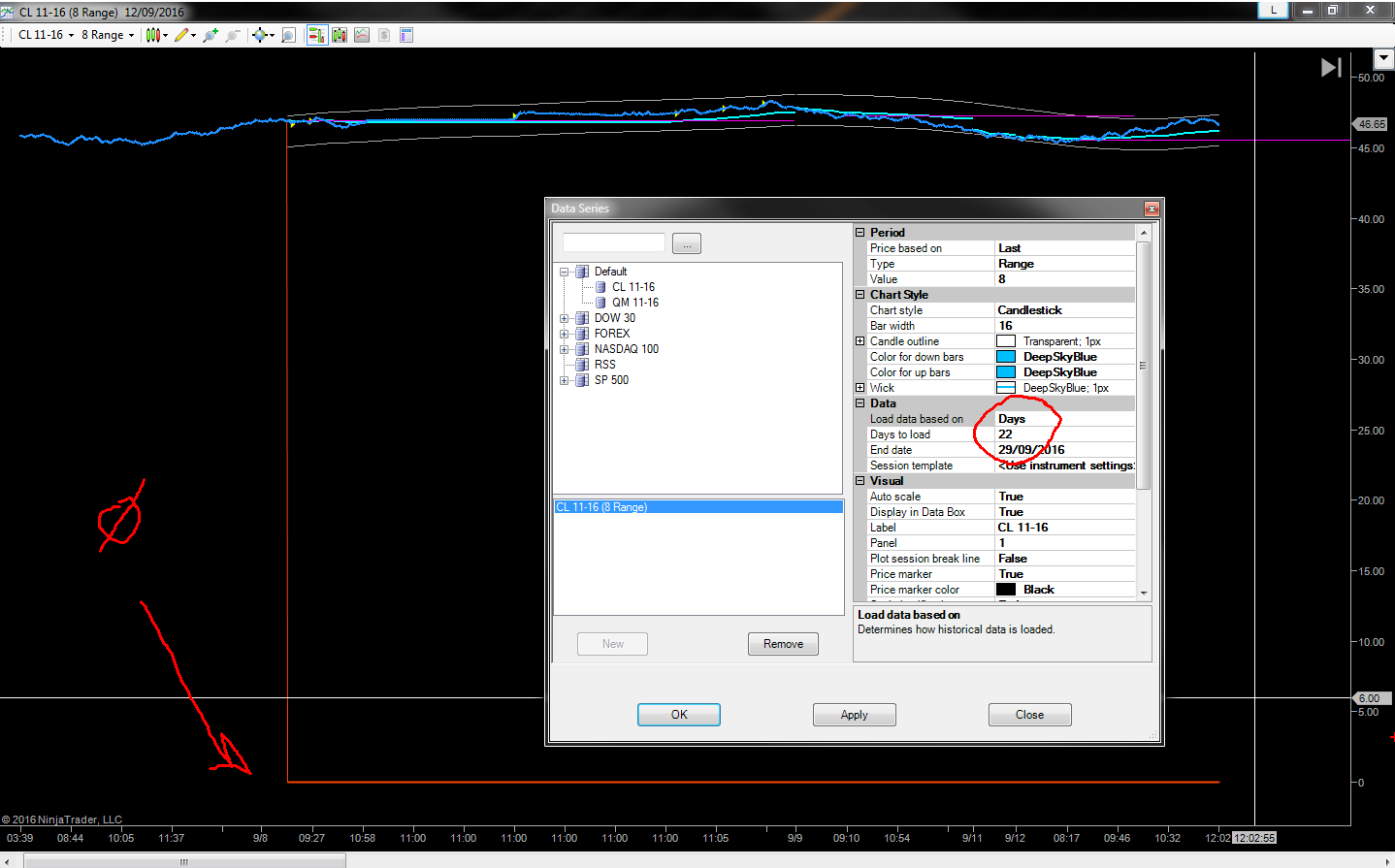Open the zoom frame magnifier icon
The width and height of the screenshot is (1395, 868).
[x=288, y=35]
